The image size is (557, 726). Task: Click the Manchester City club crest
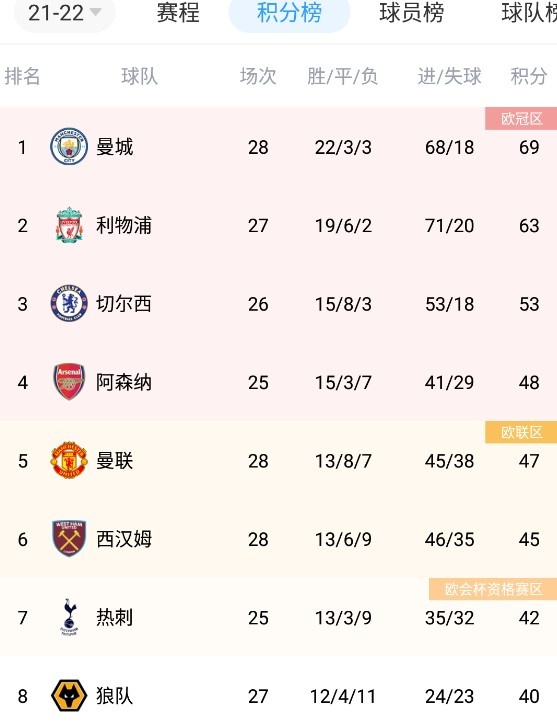tap(69, 147)
